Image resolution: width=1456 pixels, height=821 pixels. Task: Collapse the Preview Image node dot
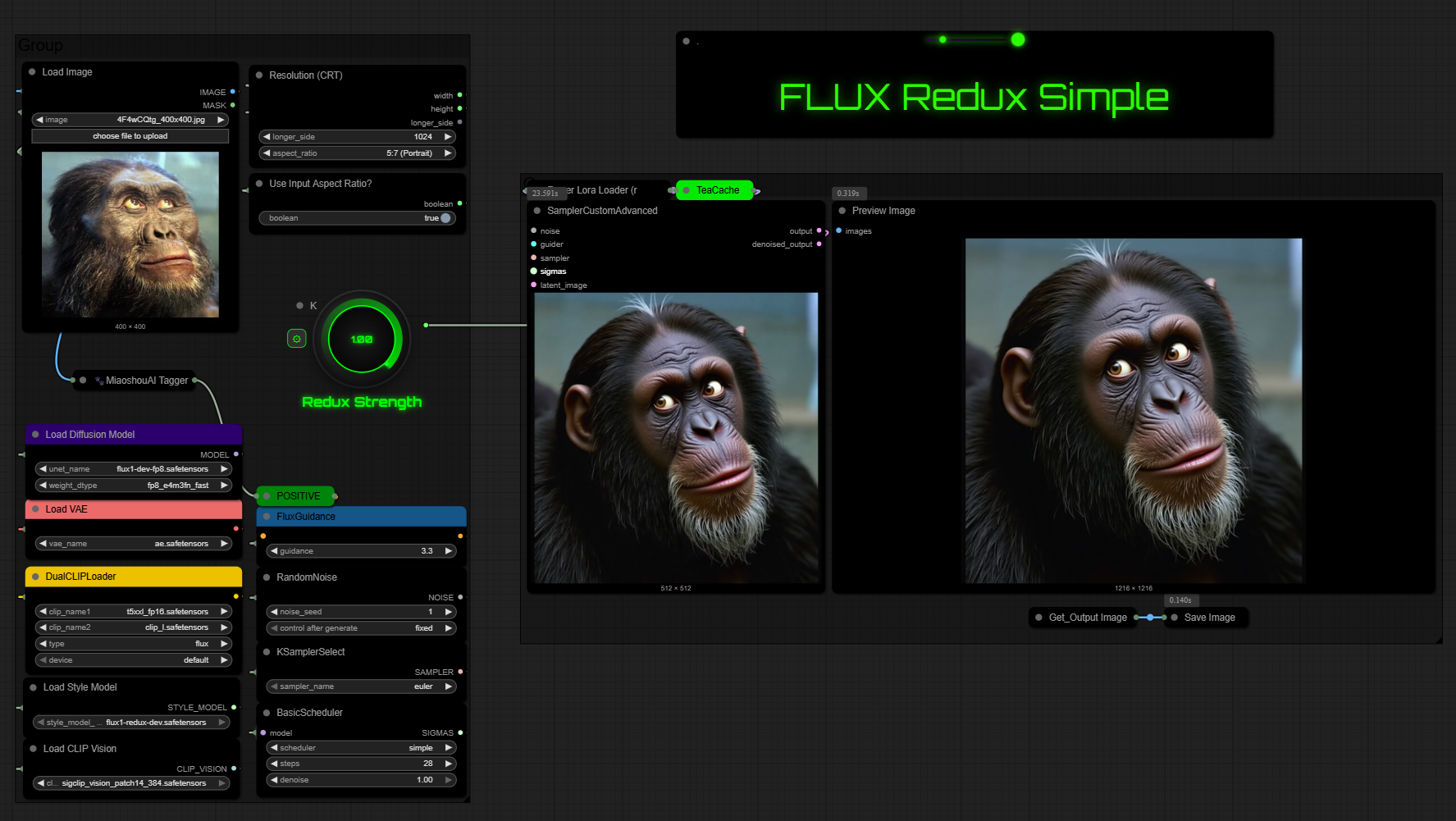click(x=842, y=211)
